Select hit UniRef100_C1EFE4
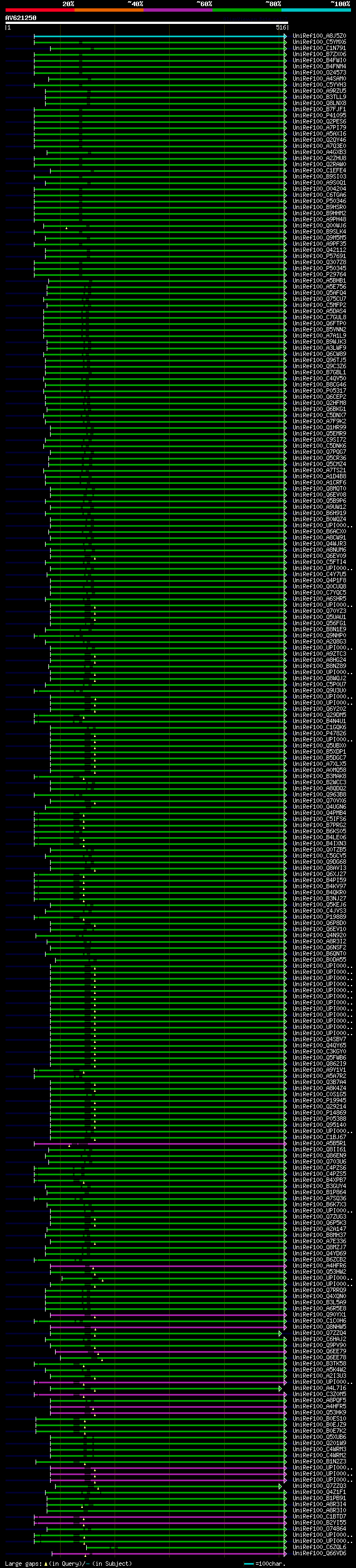The width and height of the screenshot is (356, 1568). pyautogui.click(x=319, y=170)
